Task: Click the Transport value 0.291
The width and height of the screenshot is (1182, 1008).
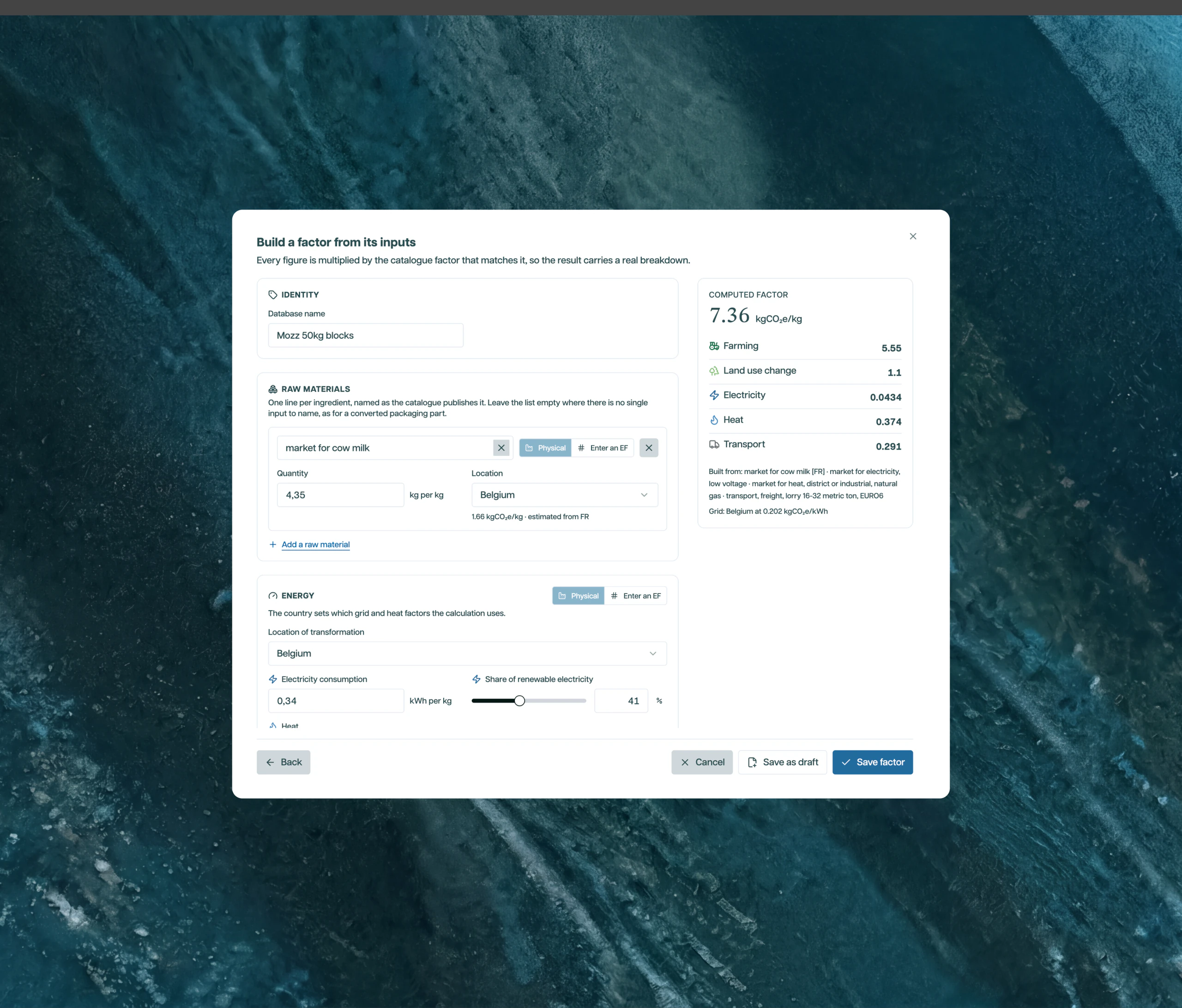Action: [889, 446]
